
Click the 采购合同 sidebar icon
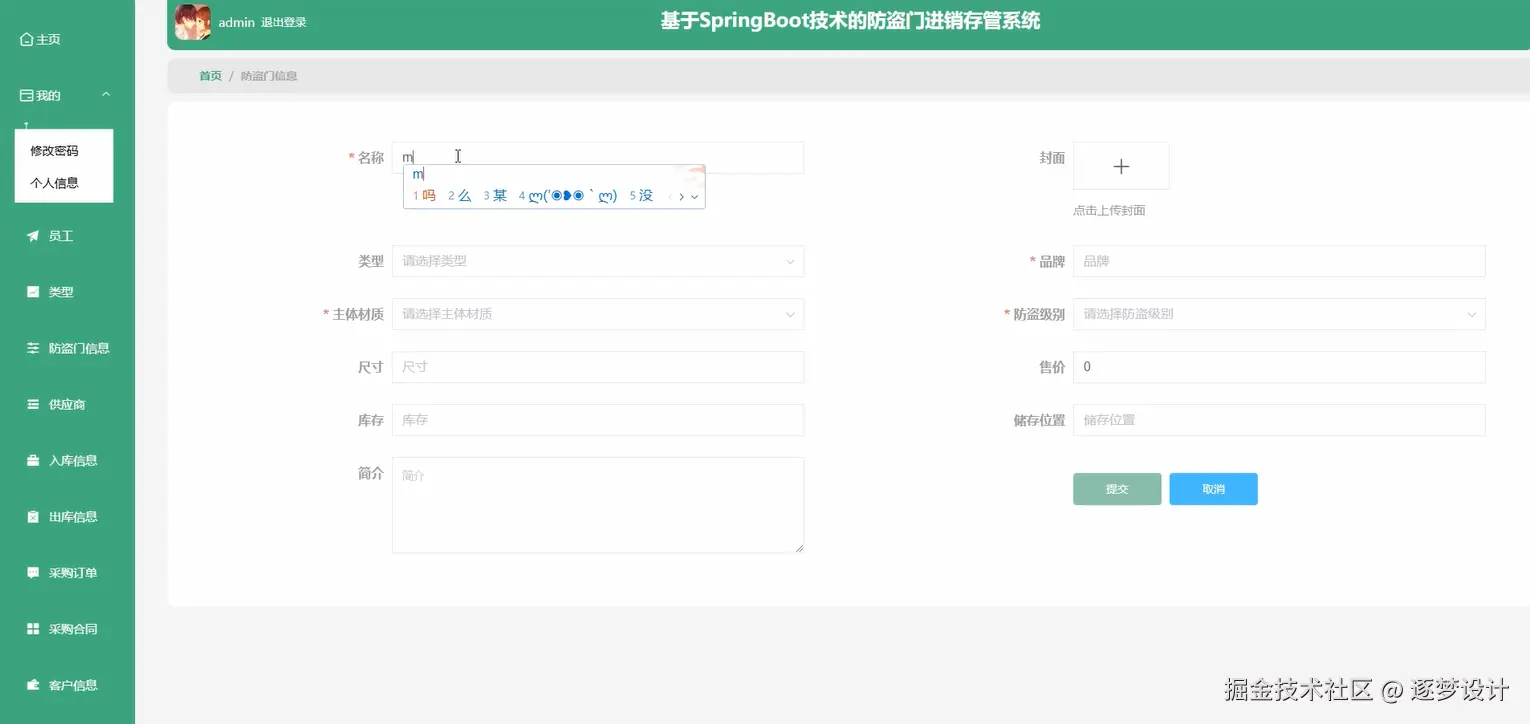[x=31, y=628]
